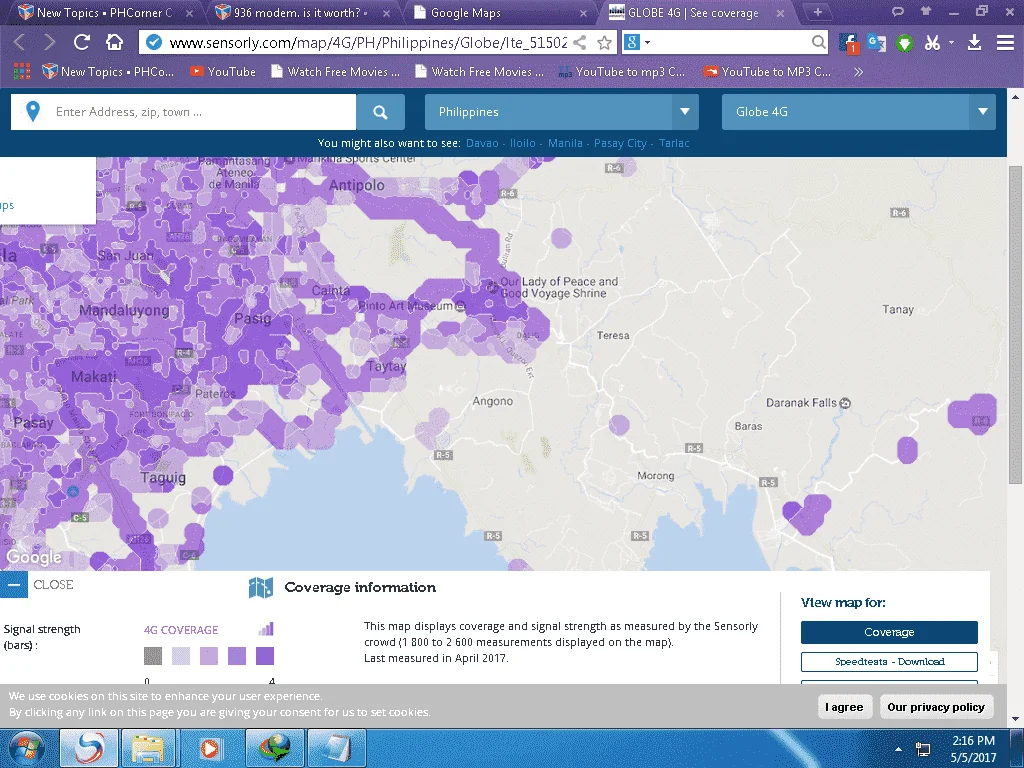
Task: Click the Antipolo label on the map
Action: click(x=356, y=185)
